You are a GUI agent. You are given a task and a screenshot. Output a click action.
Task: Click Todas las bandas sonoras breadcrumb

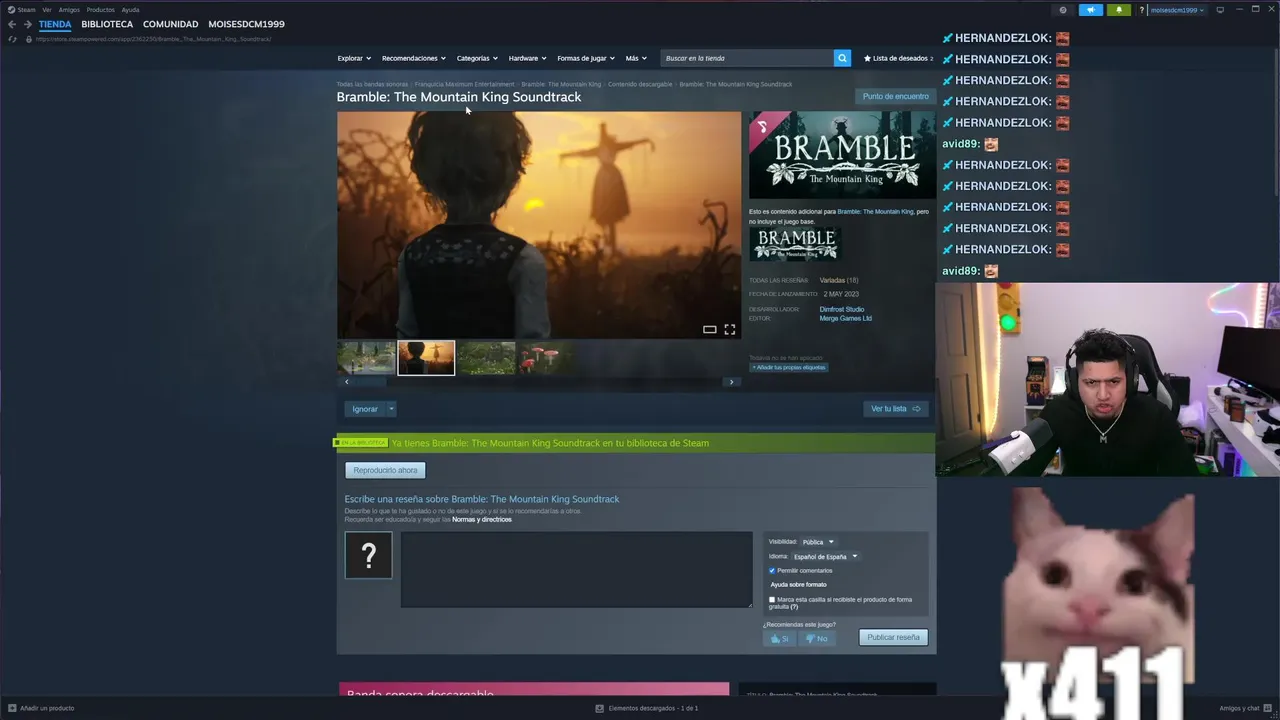coord(372,84)
